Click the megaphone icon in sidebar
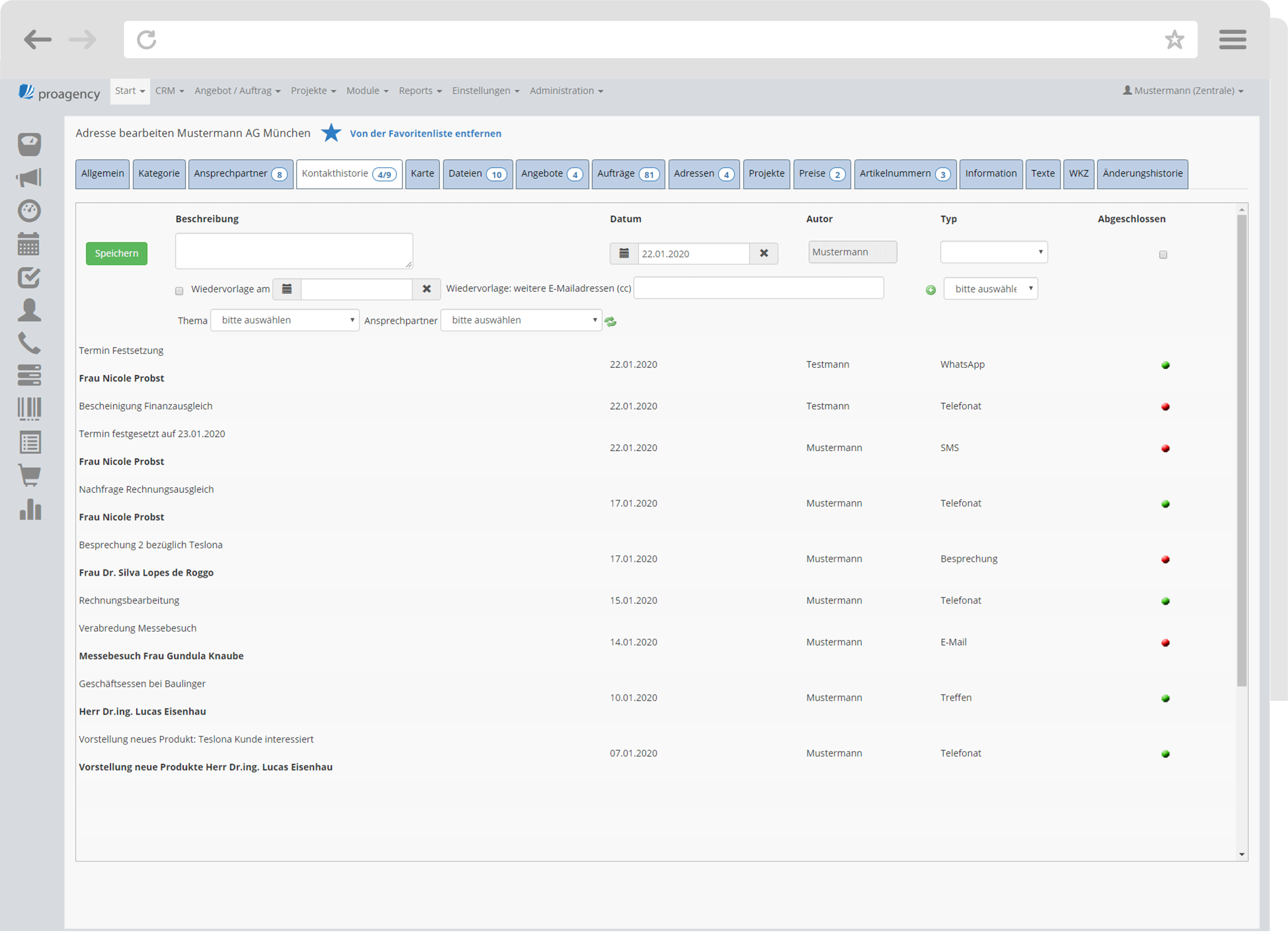 [x=29, y=178]
